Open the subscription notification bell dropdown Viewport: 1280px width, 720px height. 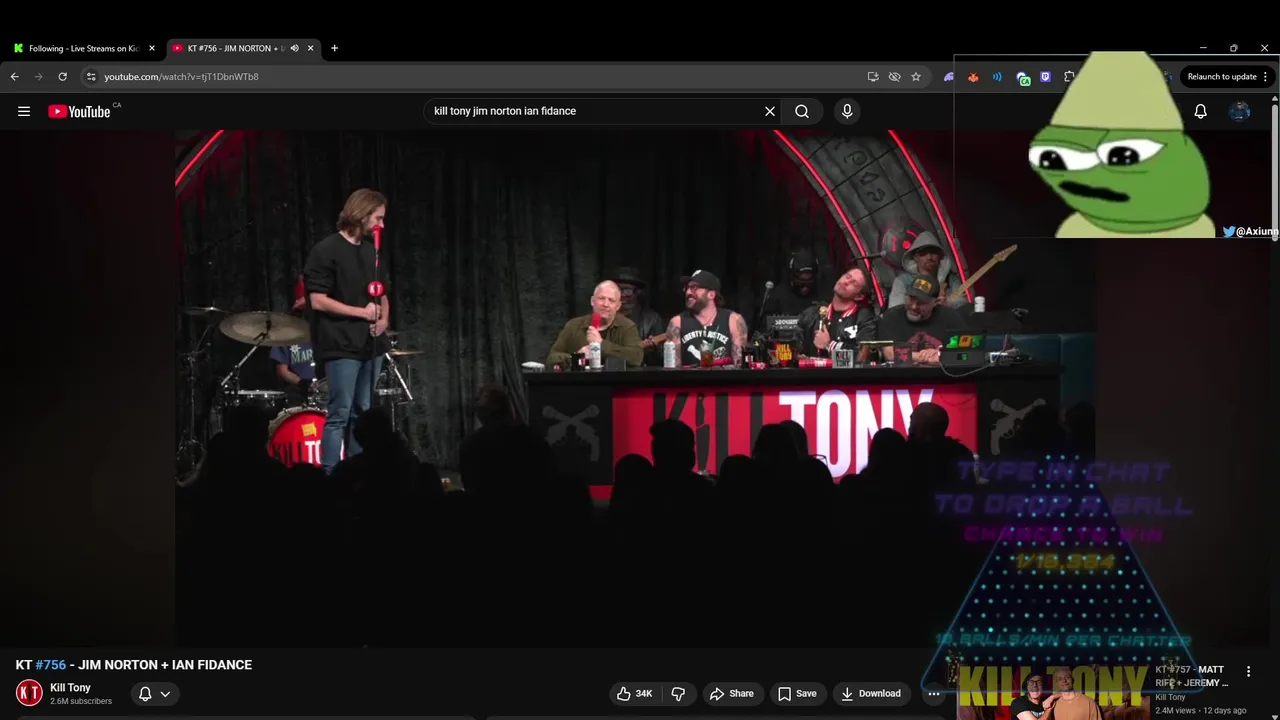click(154, 693)
